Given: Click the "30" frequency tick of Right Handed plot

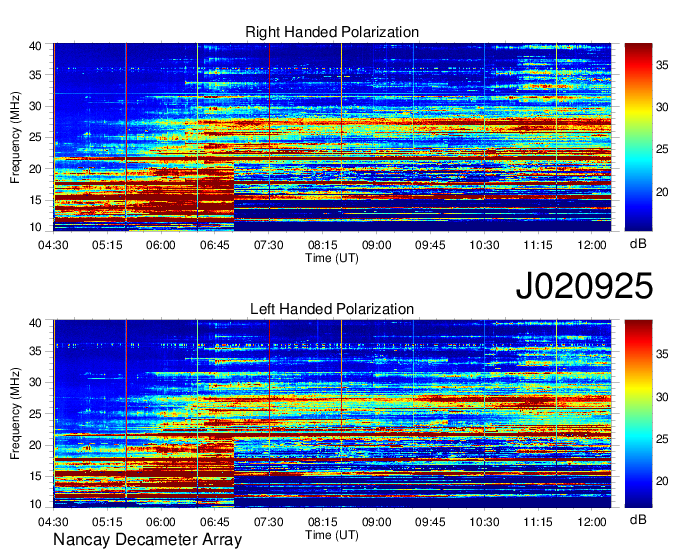Looking at the screenshot, I should pos(36,106).
